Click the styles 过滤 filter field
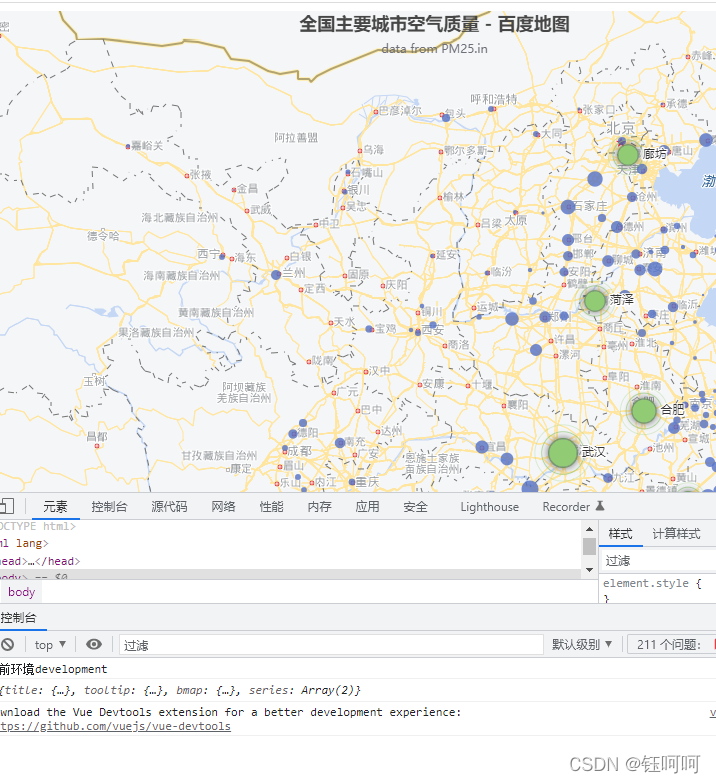 tap(659, 561)
